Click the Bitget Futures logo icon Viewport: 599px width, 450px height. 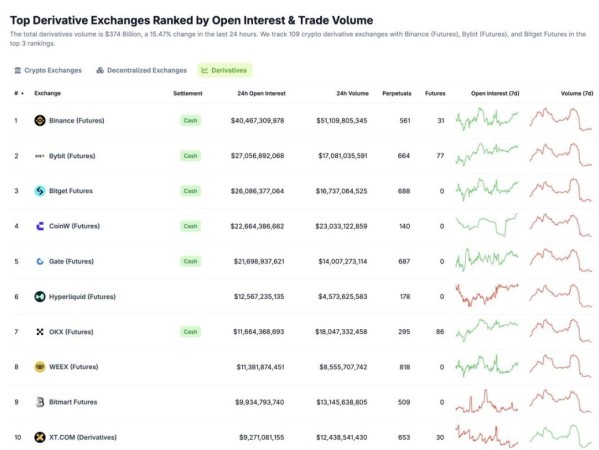tap(40, 191)
